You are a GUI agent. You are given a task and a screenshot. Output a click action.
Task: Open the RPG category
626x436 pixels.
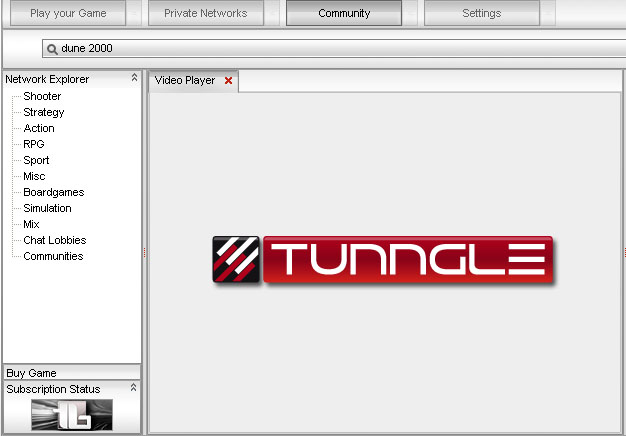click(x=34, y=144)
